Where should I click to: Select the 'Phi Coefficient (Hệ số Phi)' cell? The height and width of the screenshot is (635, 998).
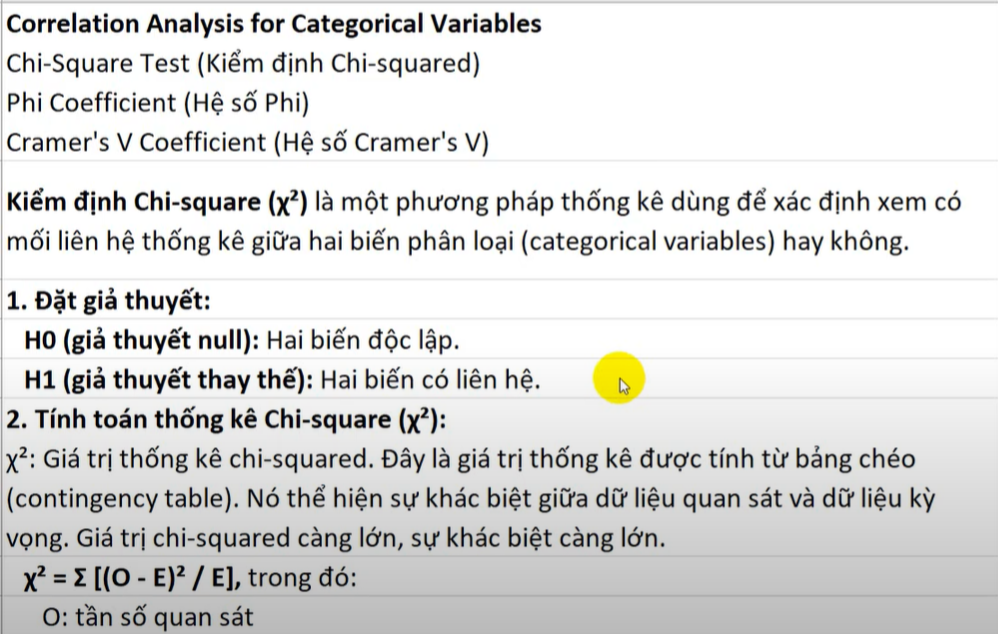pos(158,102)
